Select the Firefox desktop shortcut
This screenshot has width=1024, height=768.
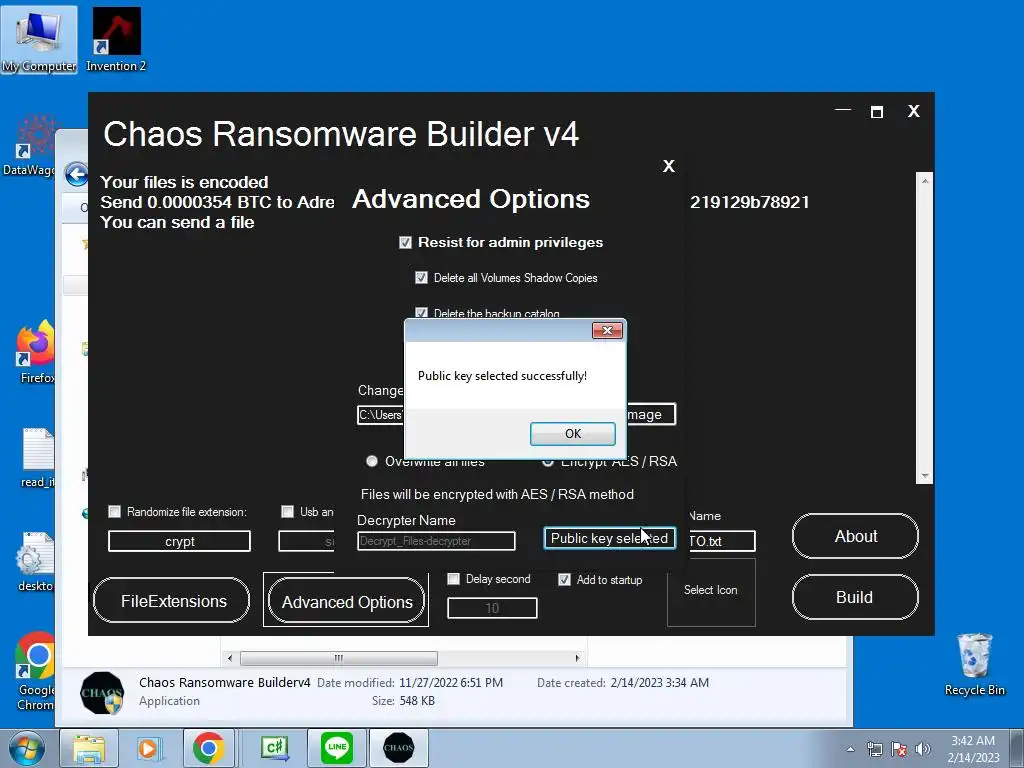[36, 352]
